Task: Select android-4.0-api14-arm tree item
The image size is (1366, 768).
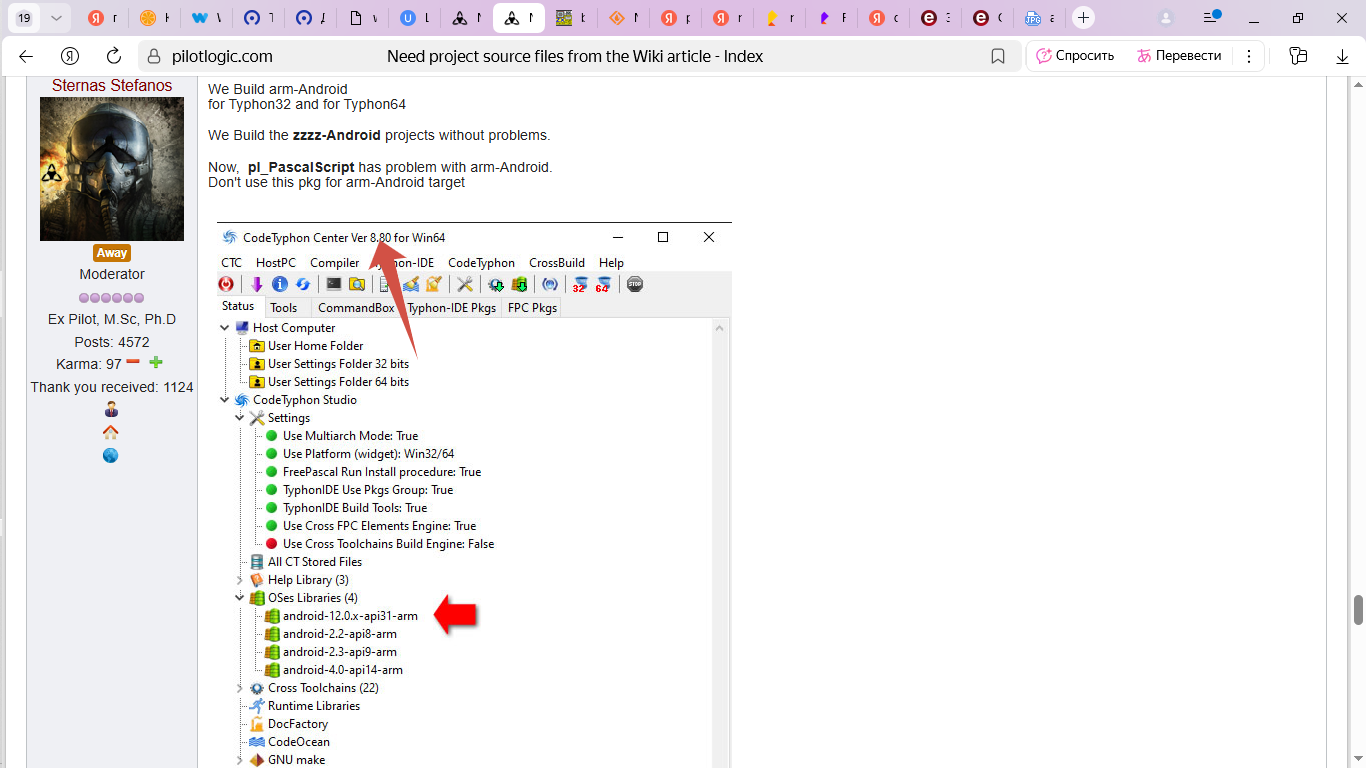Action: (x=343, y=670)
